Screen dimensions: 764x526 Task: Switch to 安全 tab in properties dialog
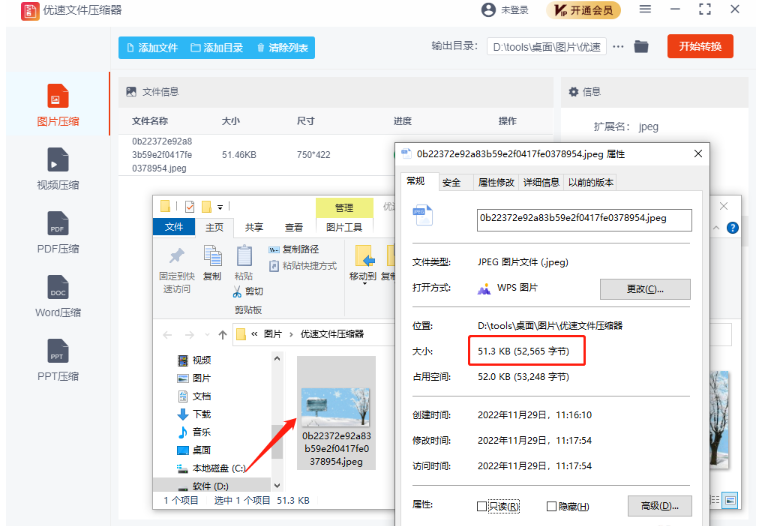(451, 183)
